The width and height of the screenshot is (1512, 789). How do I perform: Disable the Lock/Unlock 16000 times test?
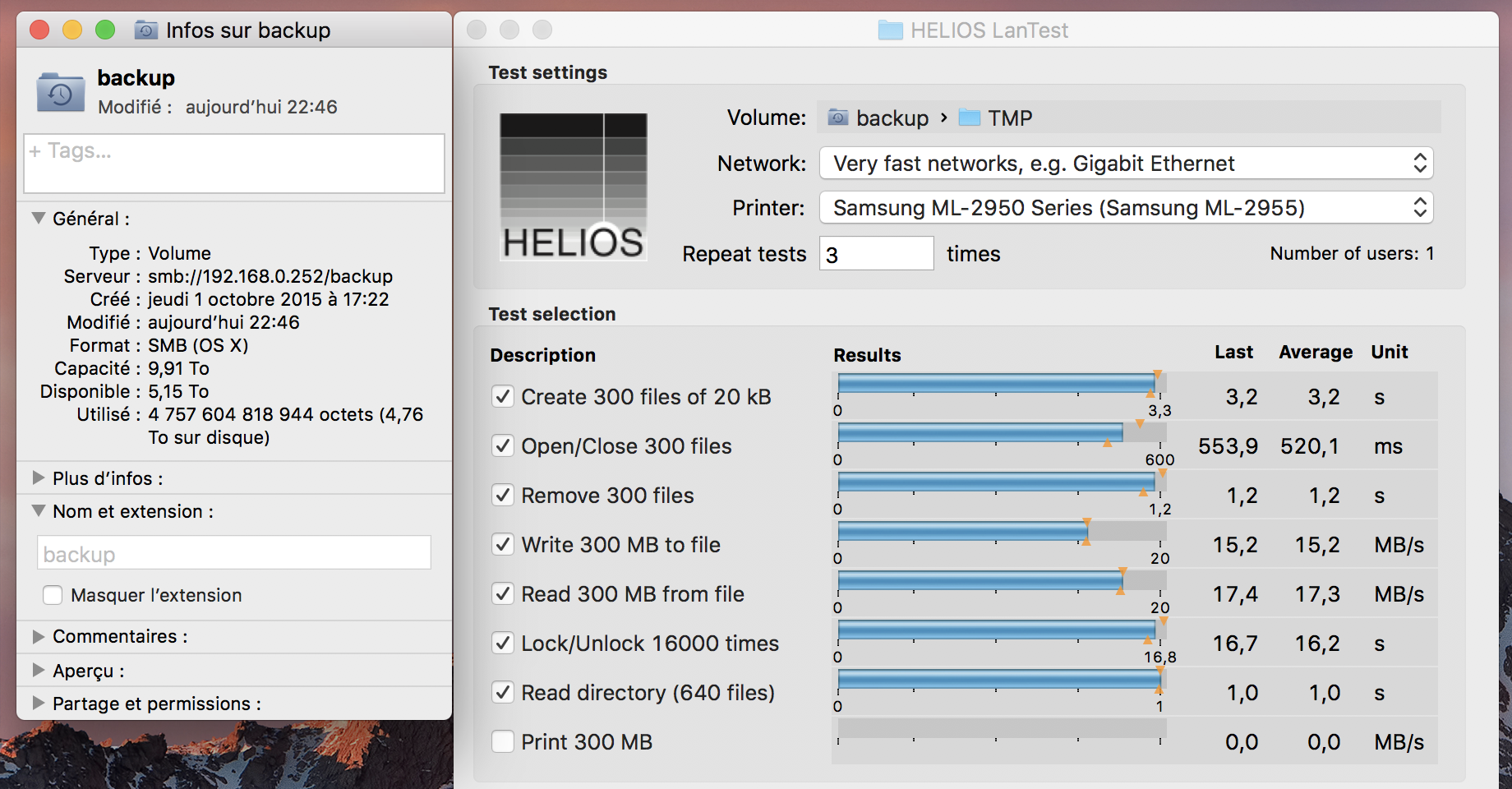pyautogui.click(x=503, y=643)
